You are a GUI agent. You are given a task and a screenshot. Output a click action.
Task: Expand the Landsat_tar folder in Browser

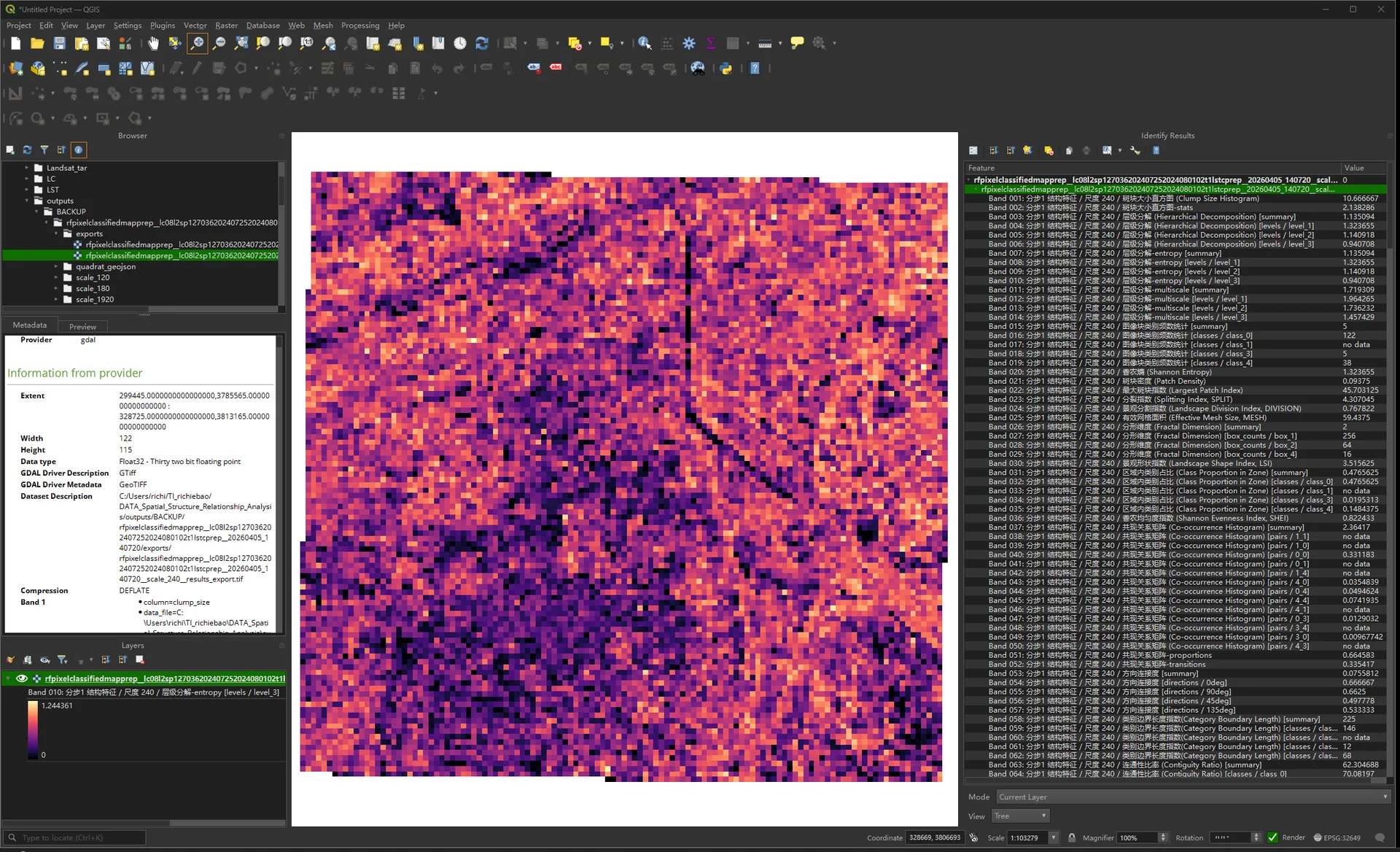coord(27,168)
